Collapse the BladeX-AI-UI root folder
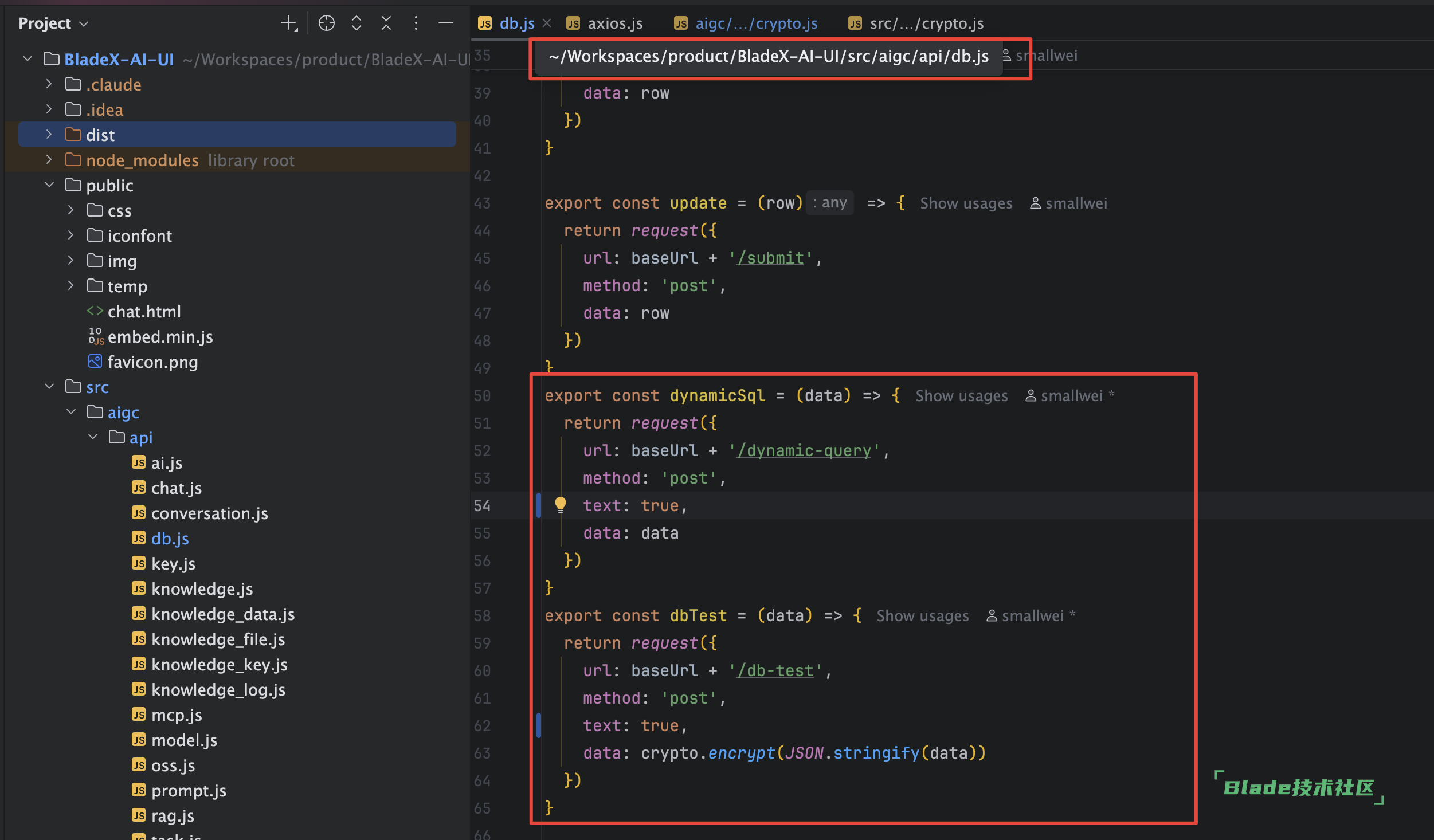 [x=28, y=59]
